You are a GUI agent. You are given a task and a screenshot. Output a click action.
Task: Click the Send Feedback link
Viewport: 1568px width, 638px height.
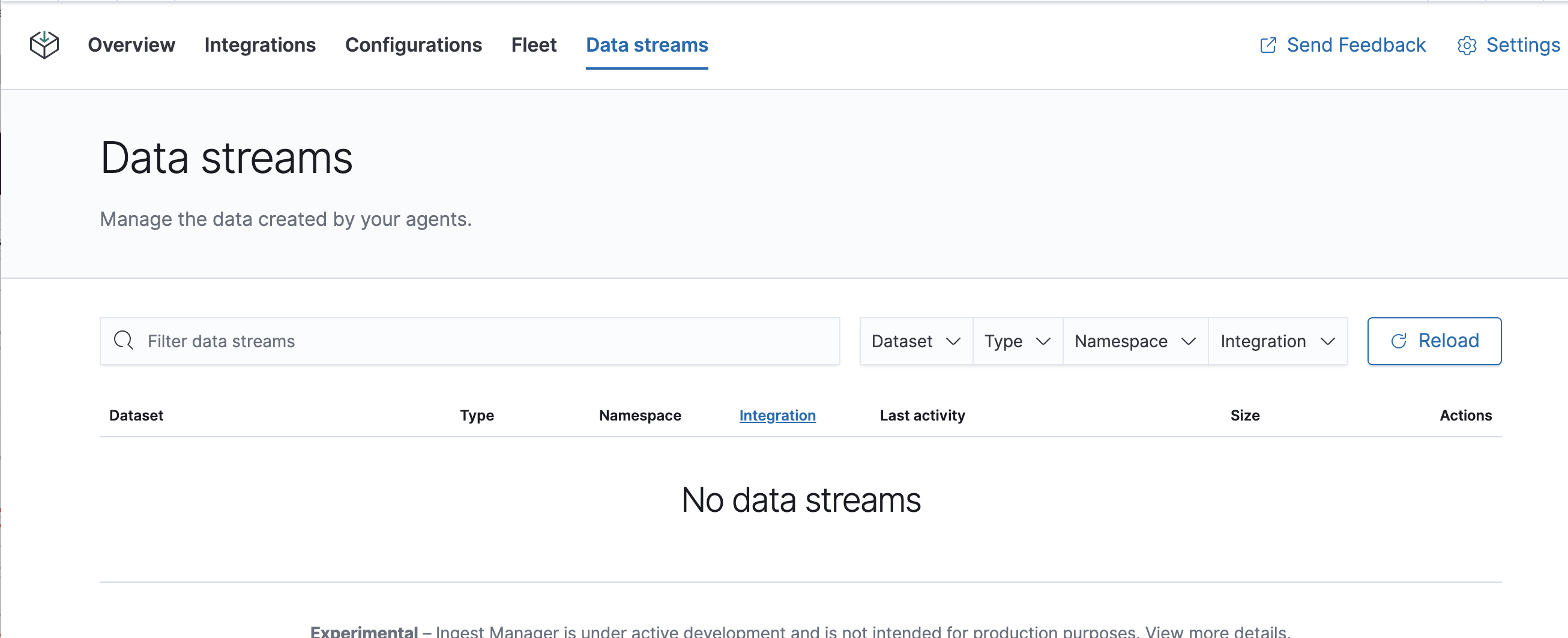[x=1356, y=44]
